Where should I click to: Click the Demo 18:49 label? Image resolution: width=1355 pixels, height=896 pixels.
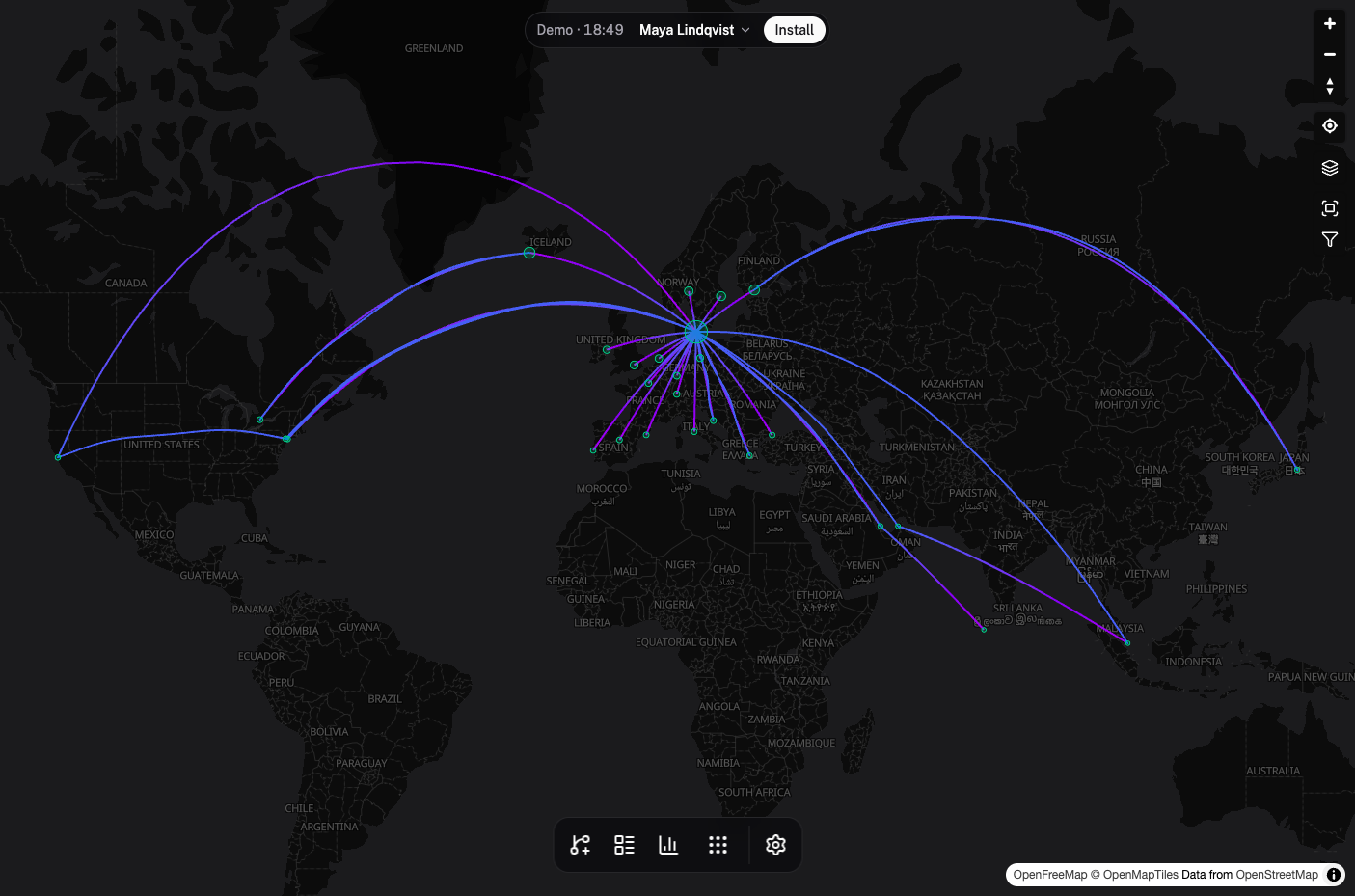[580, 30]
